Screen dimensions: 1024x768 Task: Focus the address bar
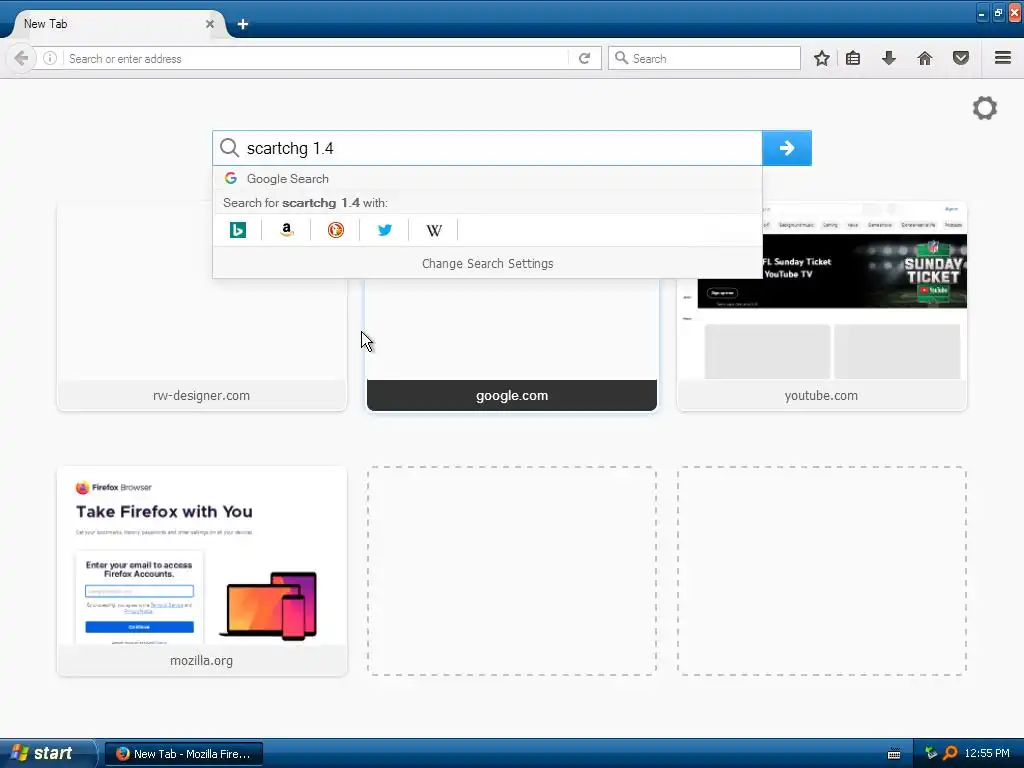(x=318, y=58)
